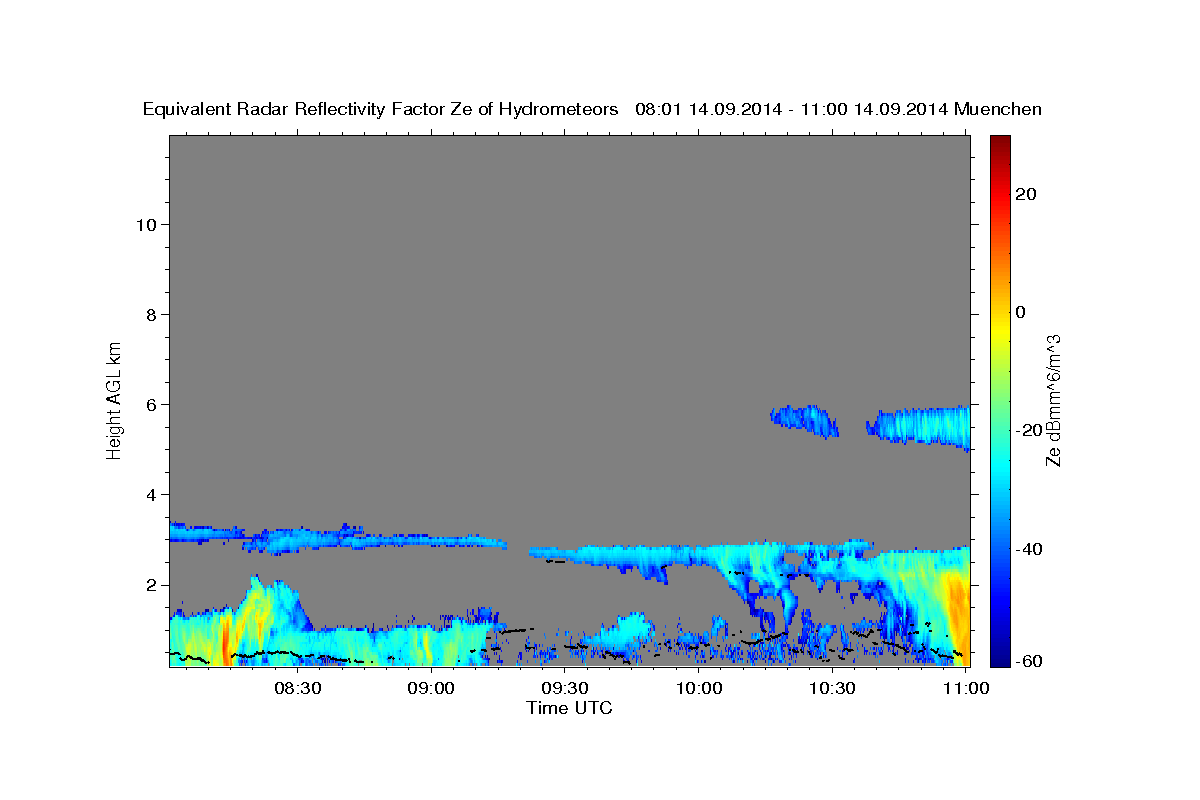Viewport: 1200px width, 800px height.
Task: Select the 'Height AGL km' axis label
Action: tap(115, 399)
